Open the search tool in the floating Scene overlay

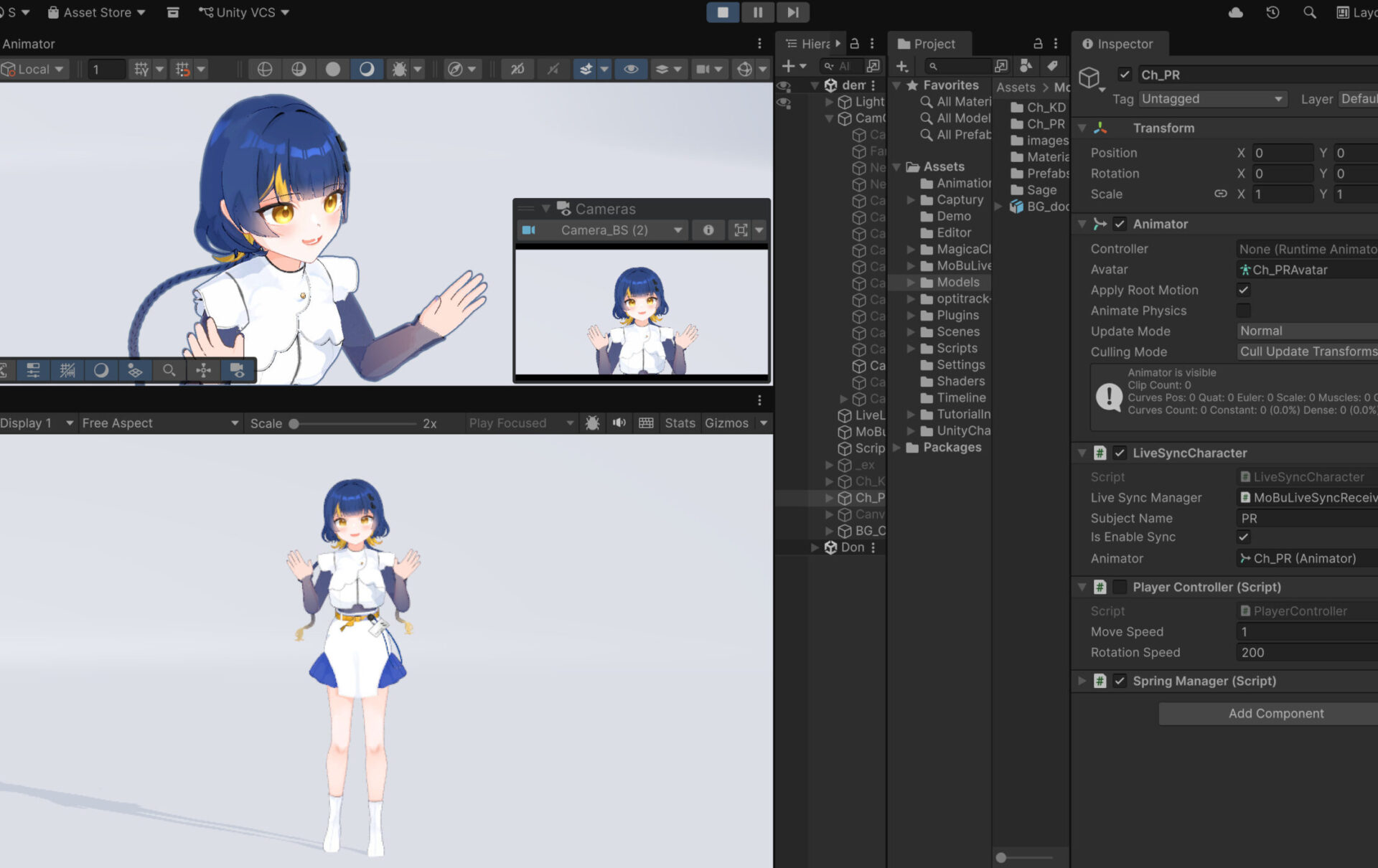pyautogui.click(x=170, y=370)
